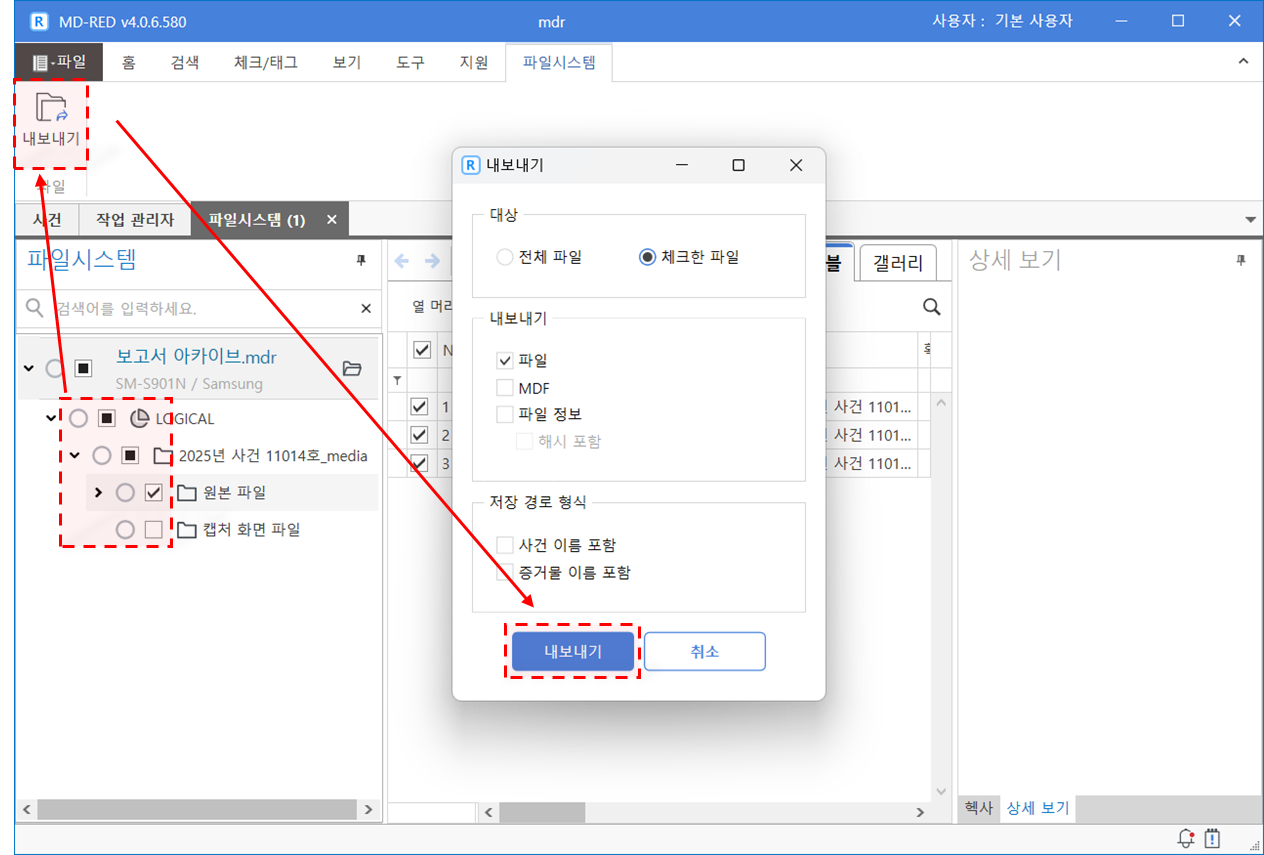Click the 취소 cancel button
1264x855 pixels.
tap(705, 651)
